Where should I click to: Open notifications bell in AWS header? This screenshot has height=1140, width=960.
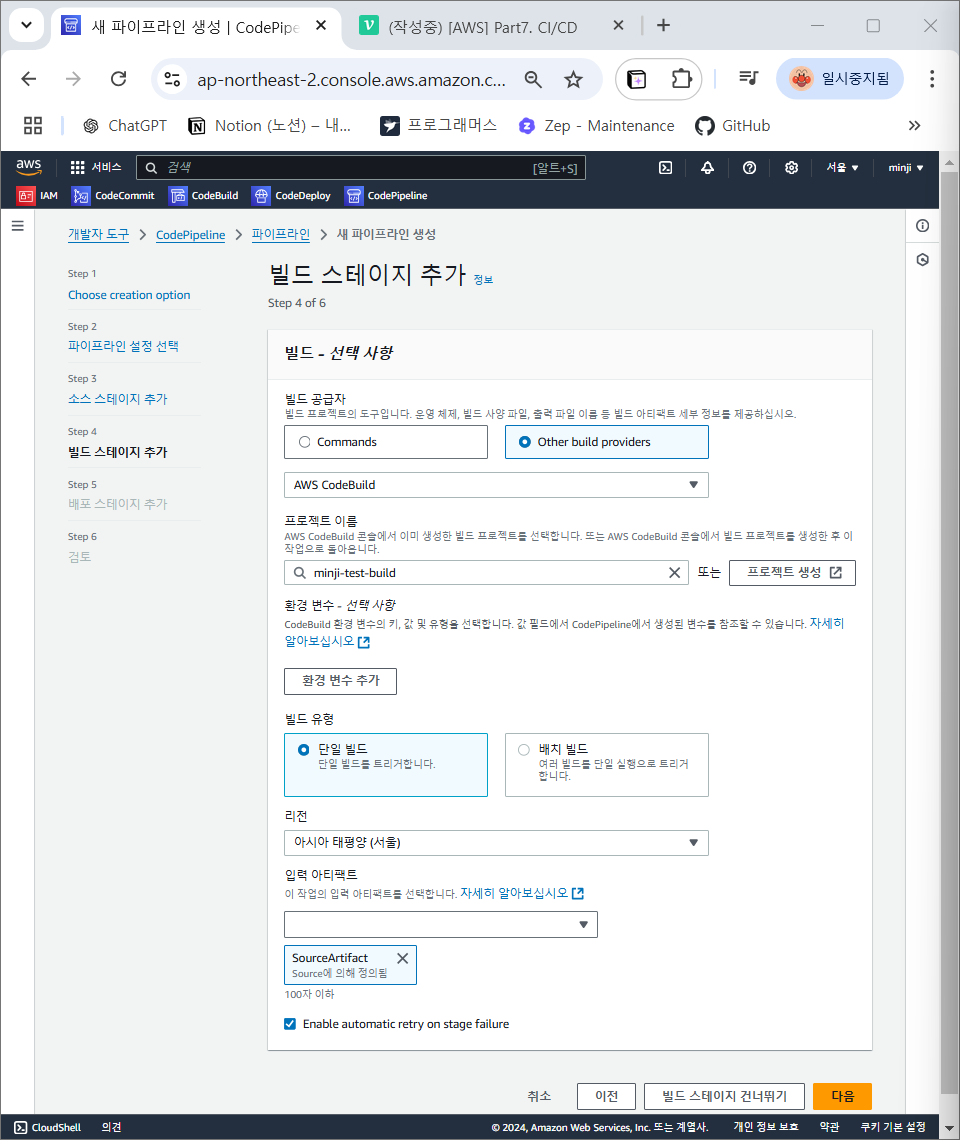[707, 168]
